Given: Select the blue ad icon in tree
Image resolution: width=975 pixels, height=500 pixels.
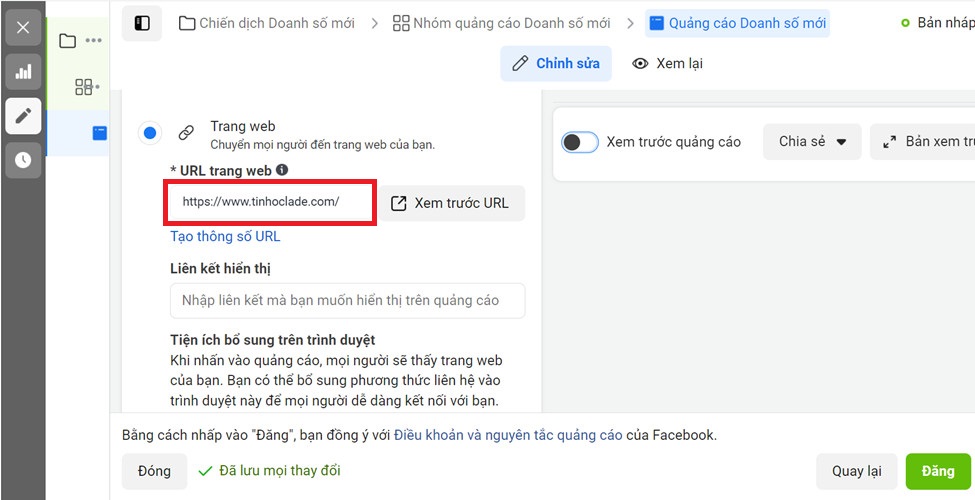Looking at the screenshot, I should coord(99,132).
